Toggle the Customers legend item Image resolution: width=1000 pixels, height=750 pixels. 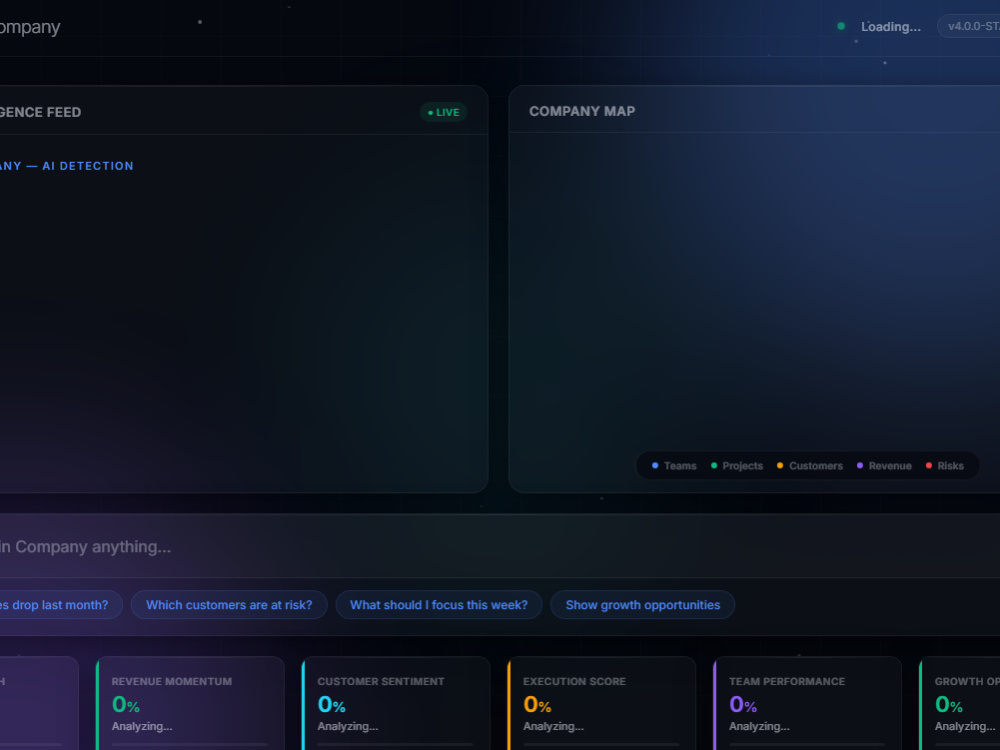pyautogui.click(x=809, y=466)
